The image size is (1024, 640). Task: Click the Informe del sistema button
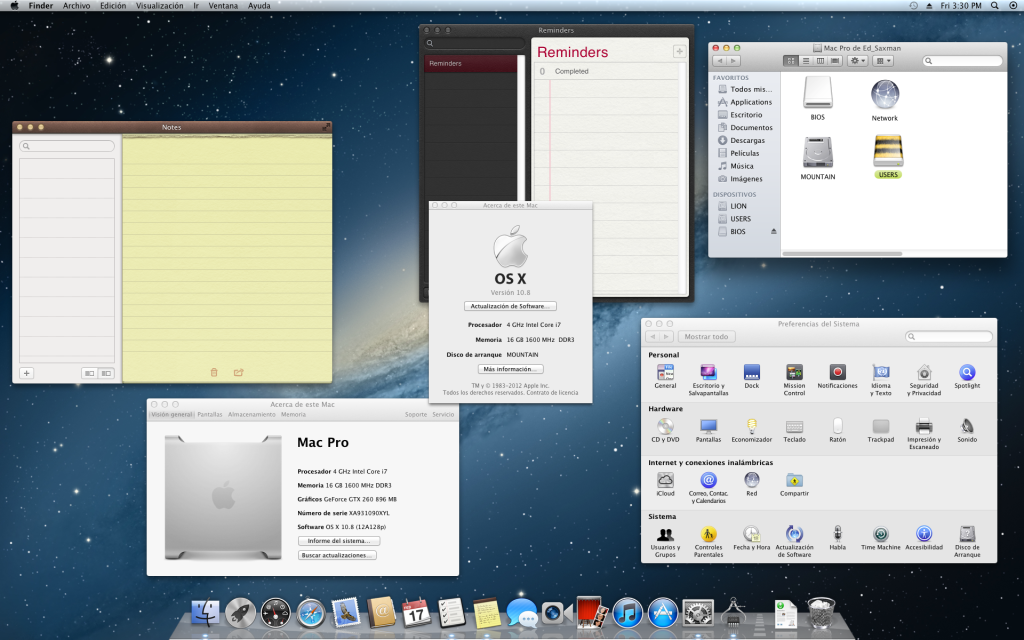coord(338,541)
